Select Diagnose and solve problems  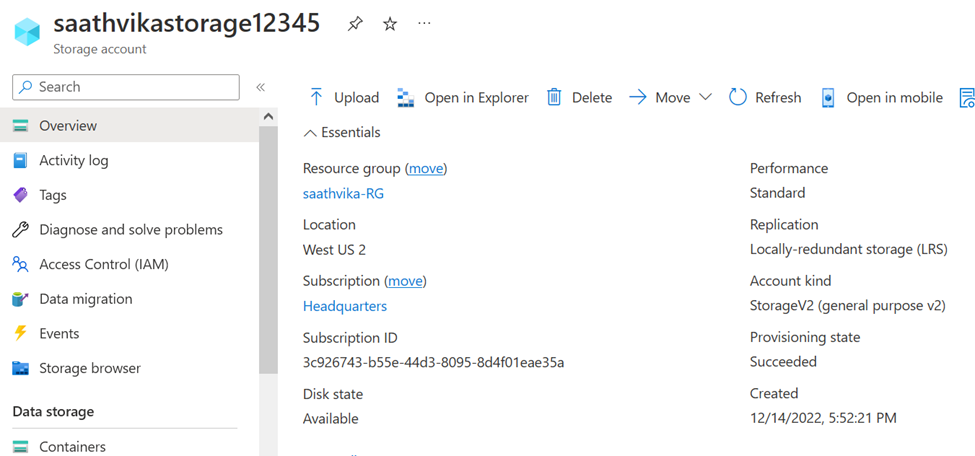(x=129, y=230)
